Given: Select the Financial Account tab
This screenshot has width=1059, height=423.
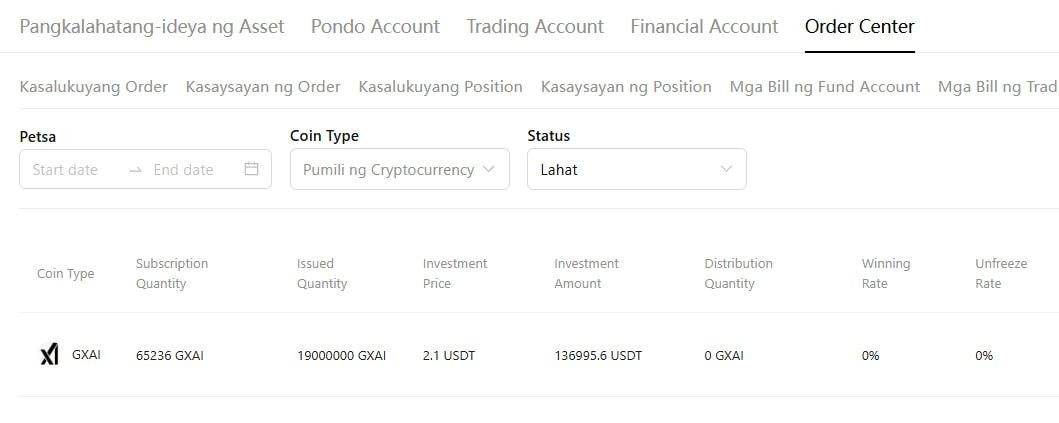Looking at the screenshot, I should click(704, 26).
